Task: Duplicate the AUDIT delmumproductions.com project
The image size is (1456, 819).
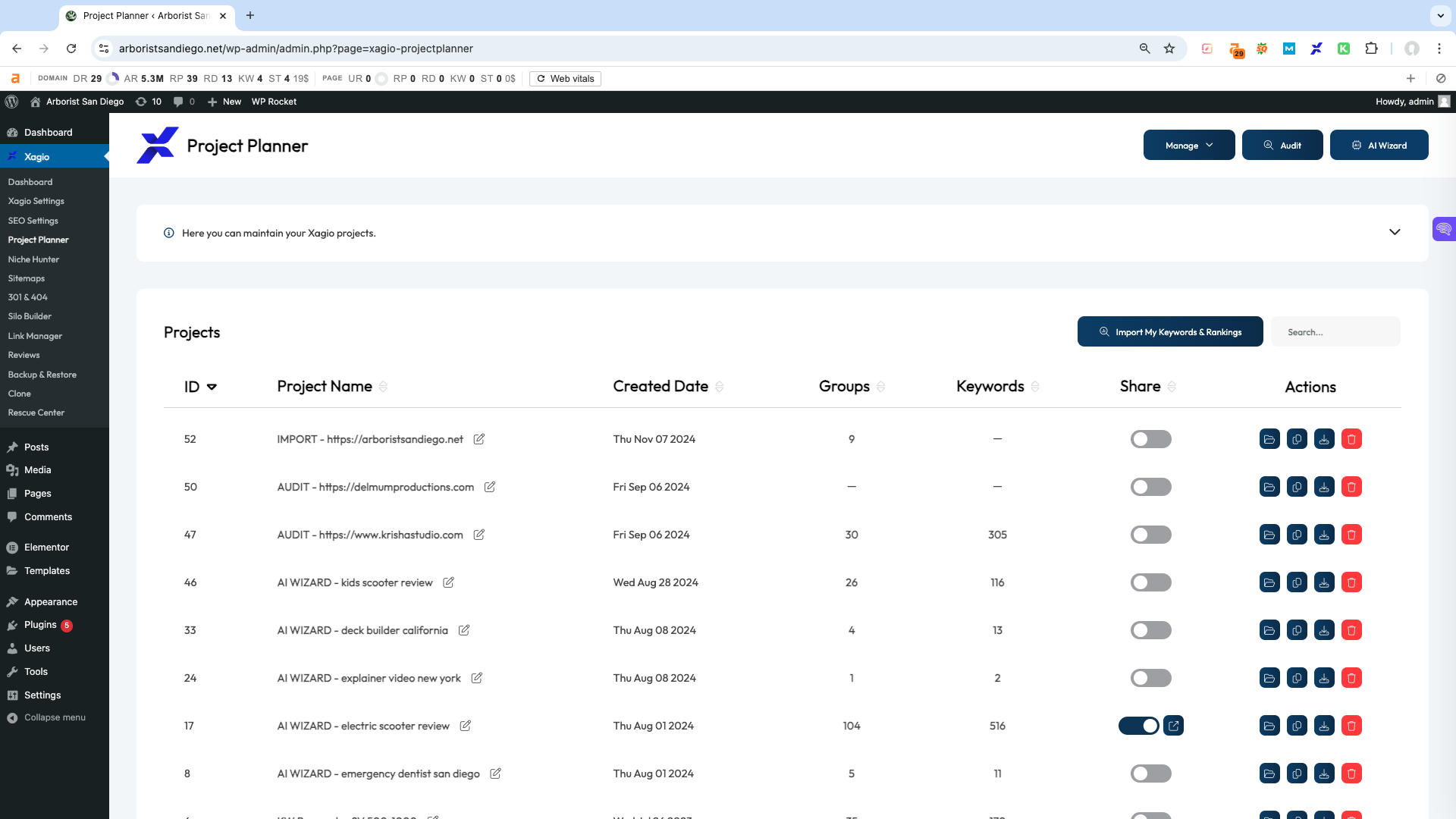Action: 1297,487
